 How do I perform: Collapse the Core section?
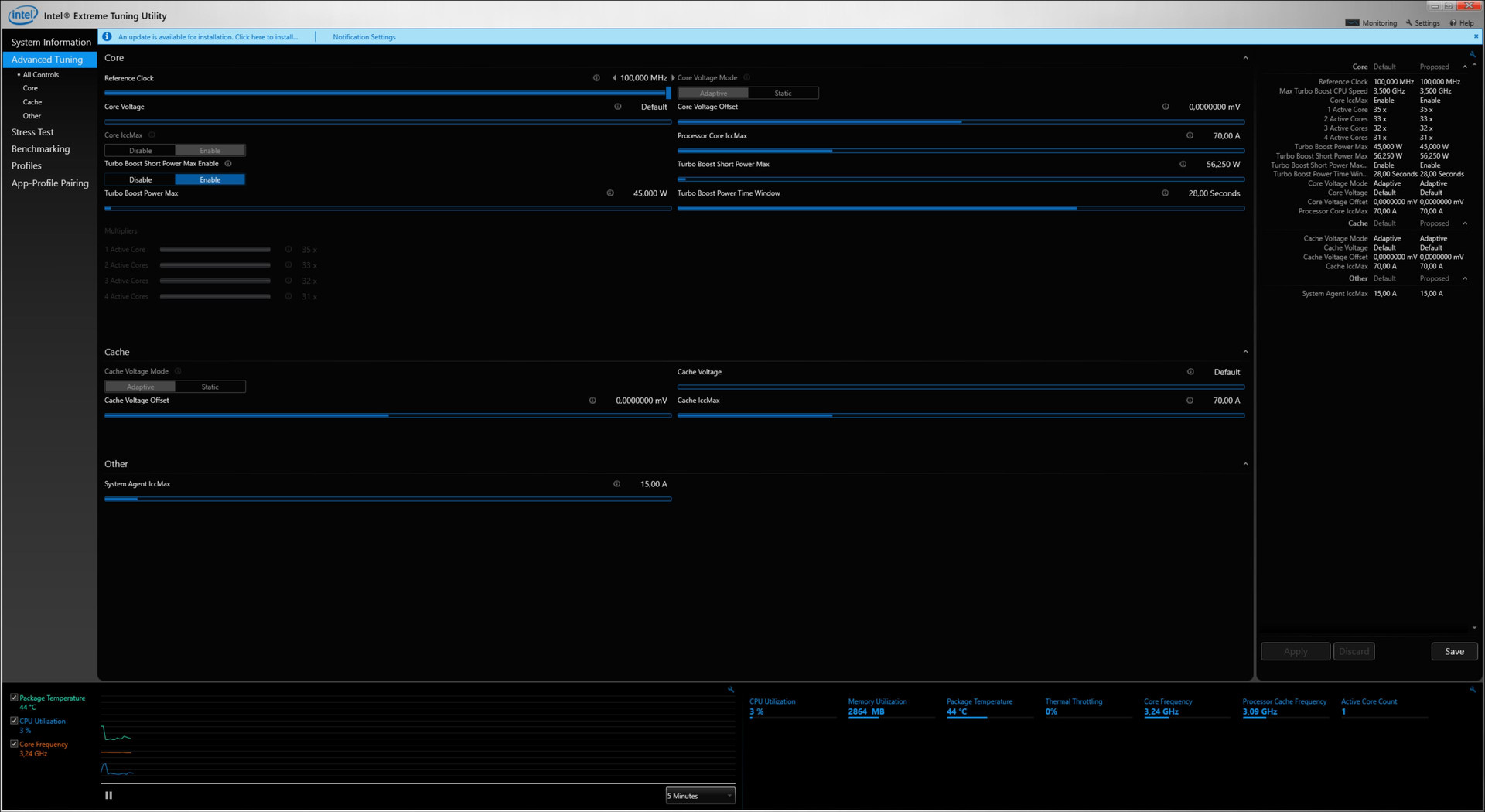(1245, 58)
